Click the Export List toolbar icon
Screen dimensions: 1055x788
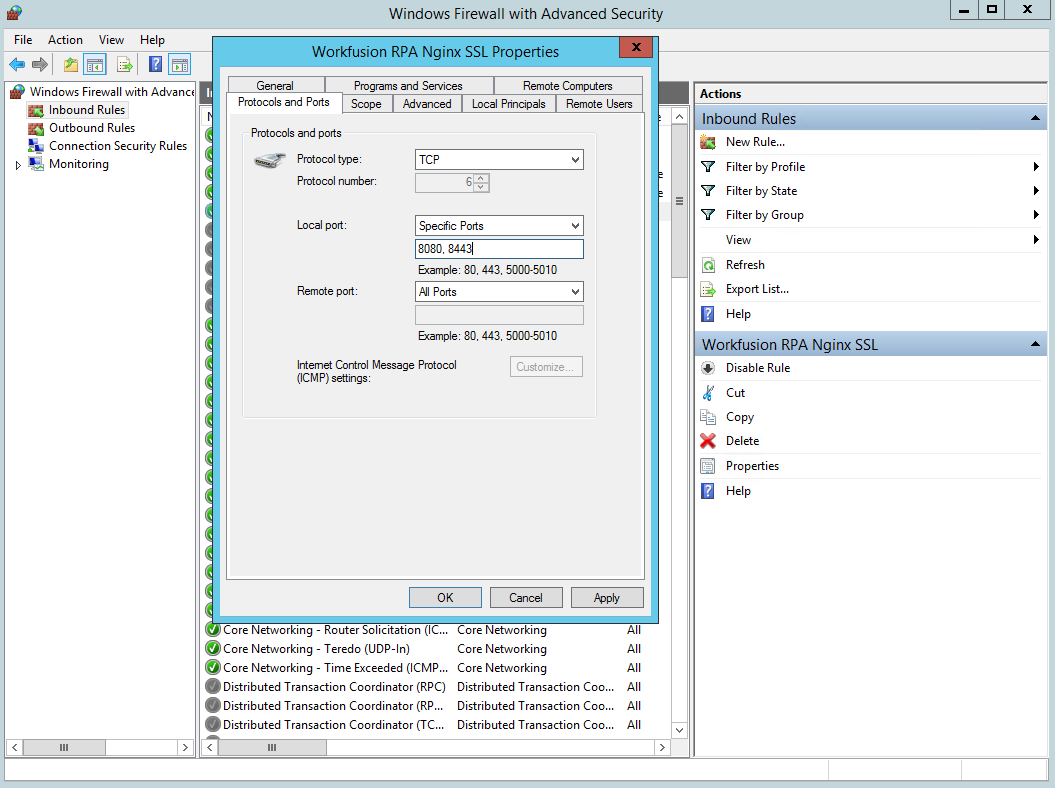[x=124, y=65]
